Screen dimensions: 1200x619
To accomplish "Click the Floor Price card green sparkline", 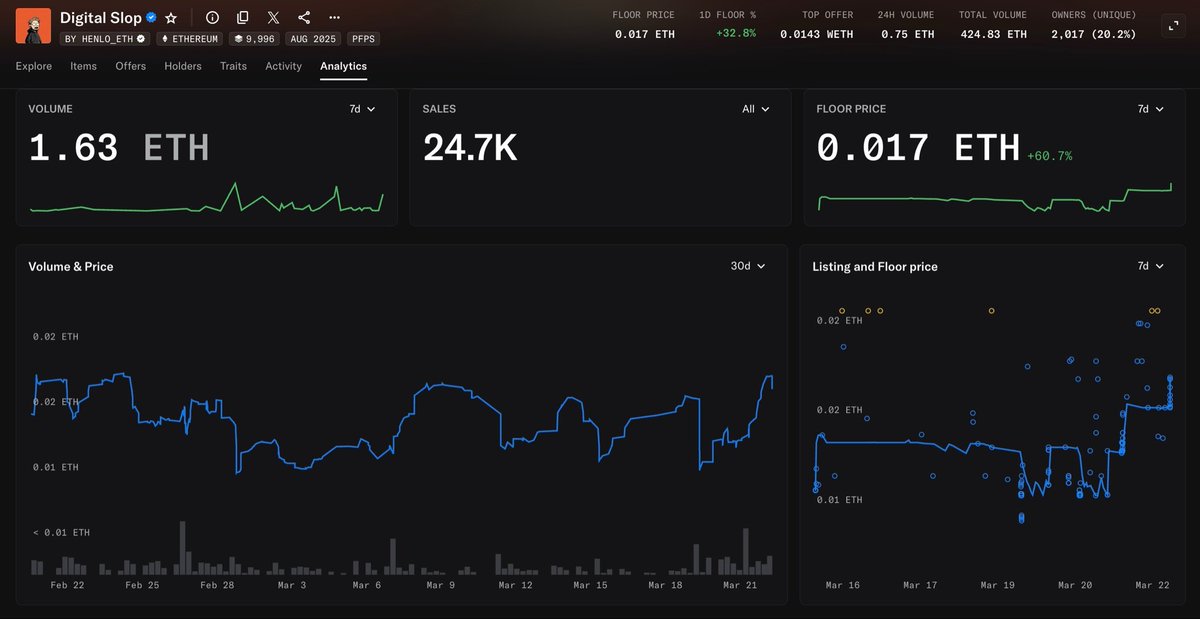I will coord(994,198).
